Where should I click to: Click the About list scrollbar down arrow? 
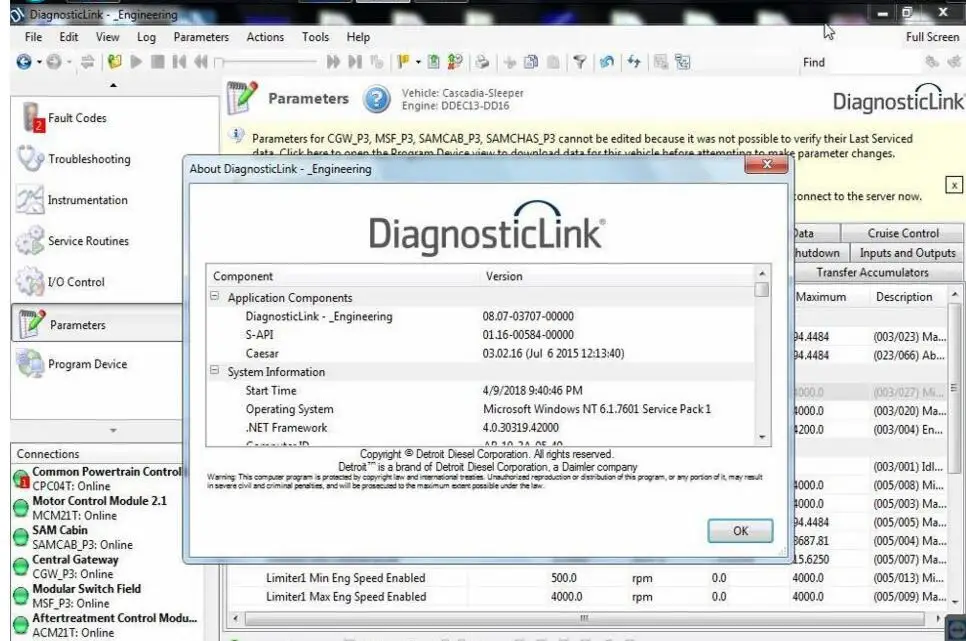(762, 437)
